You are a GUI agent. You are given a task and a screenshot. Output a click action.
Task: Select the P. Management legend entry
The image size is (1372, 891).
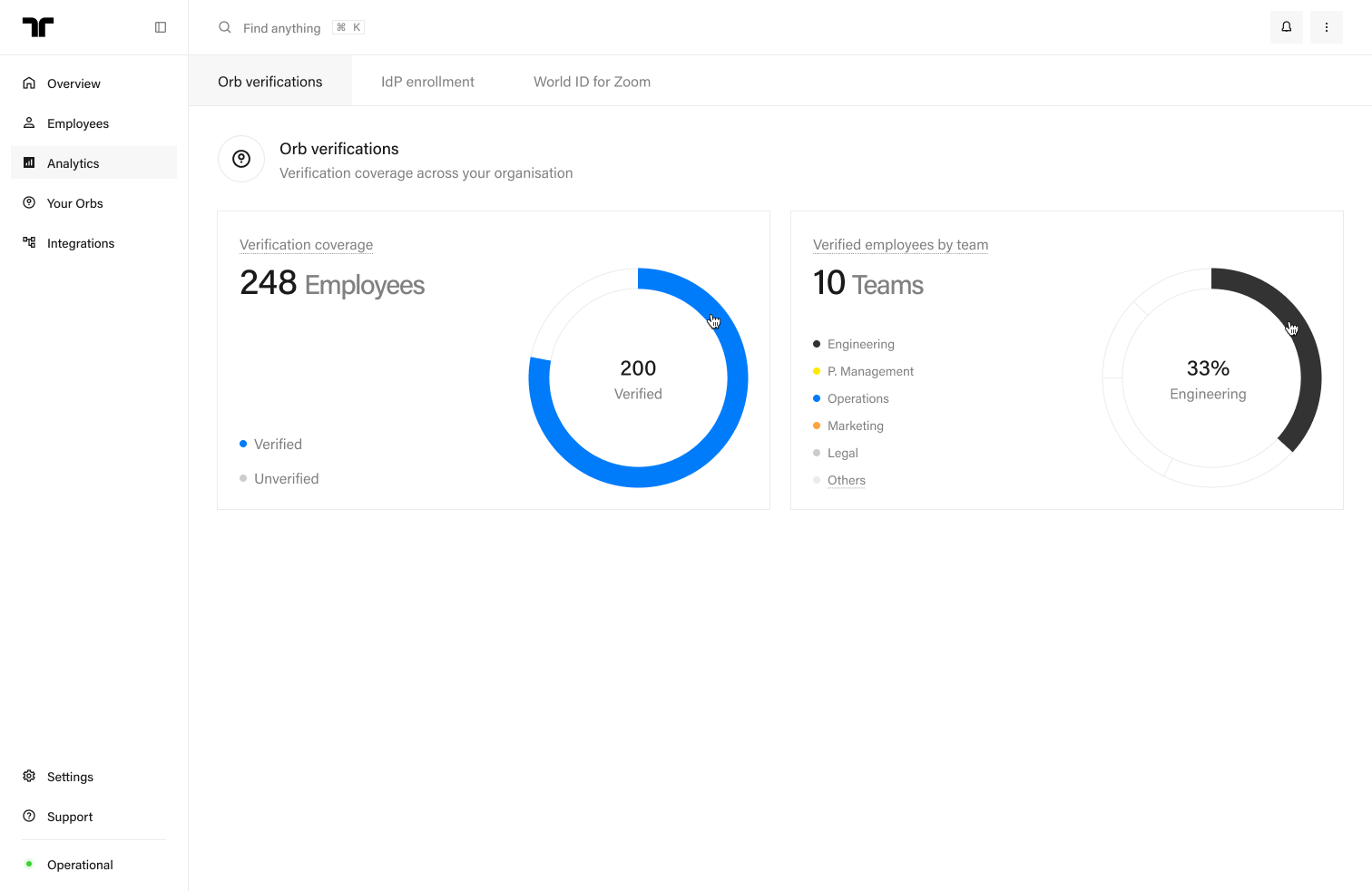tap(863, 371)
